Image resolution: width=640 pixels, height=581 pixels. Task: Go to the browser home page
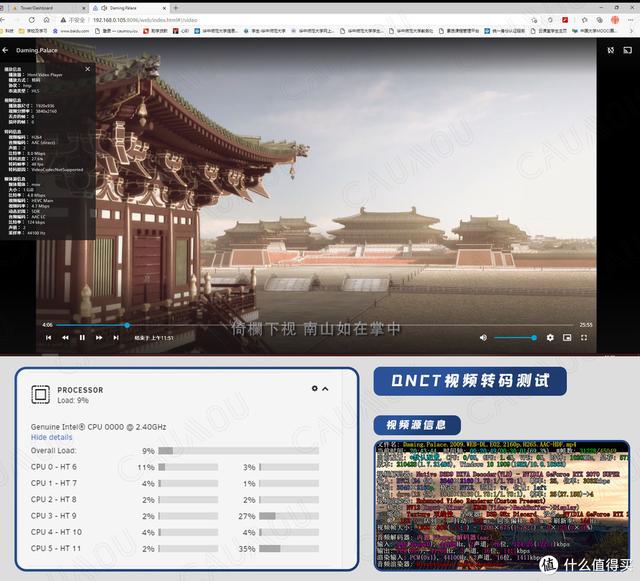[x=47, y=20]
